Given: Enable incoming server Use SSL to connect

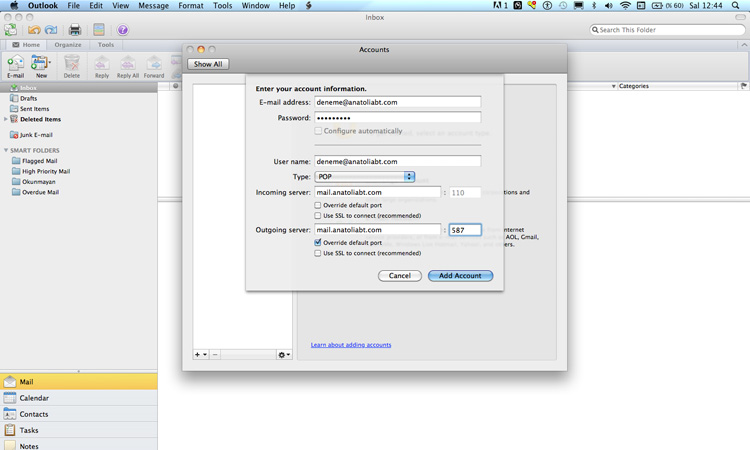Looking at the screenshot, I should click(x=318, y=216).
